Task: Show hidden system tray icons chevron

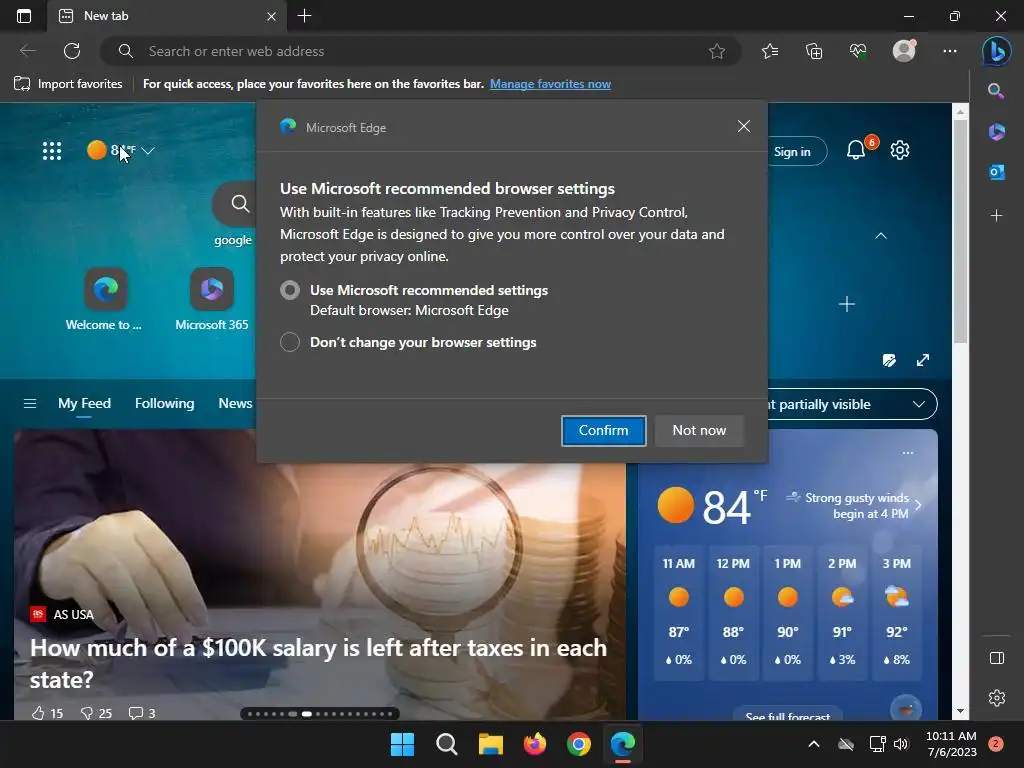Action: [x=814, y=744]
